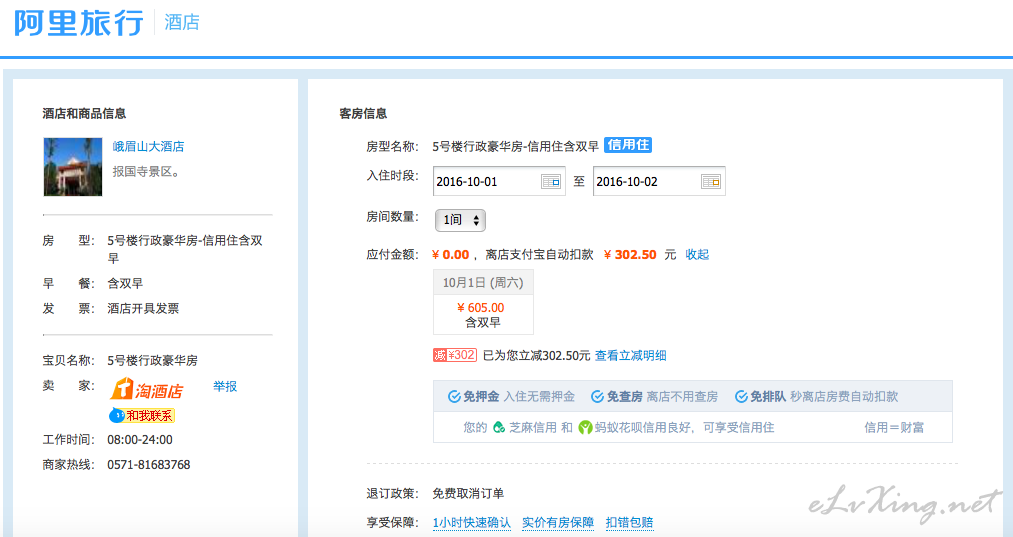1013x537 pixels.
Task: Click the 蚂蚁花呗 icon
Action: pos(585,427)
